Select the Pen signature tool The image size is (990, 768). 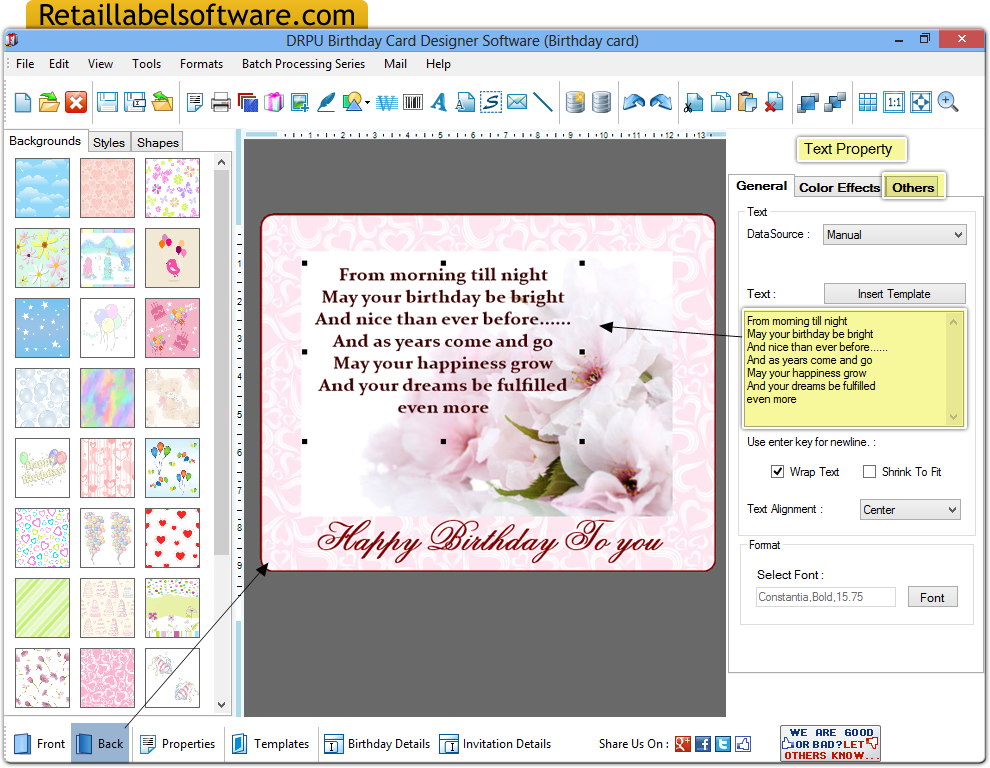[x=326, y=101]
